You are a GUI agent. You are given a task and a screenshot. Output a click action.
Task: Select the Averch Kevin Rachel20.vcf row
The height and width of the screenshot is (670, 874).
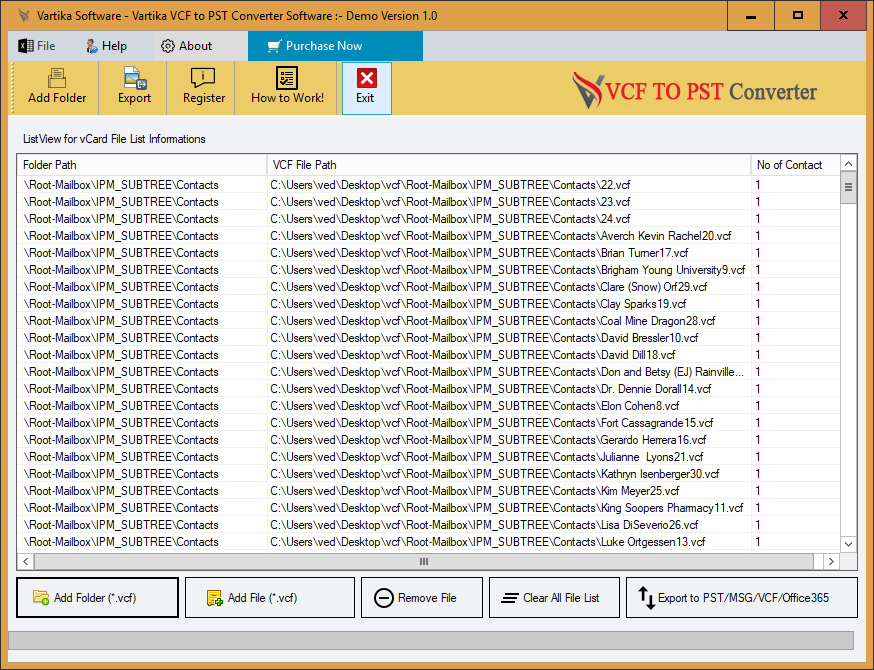click(428, 236)
